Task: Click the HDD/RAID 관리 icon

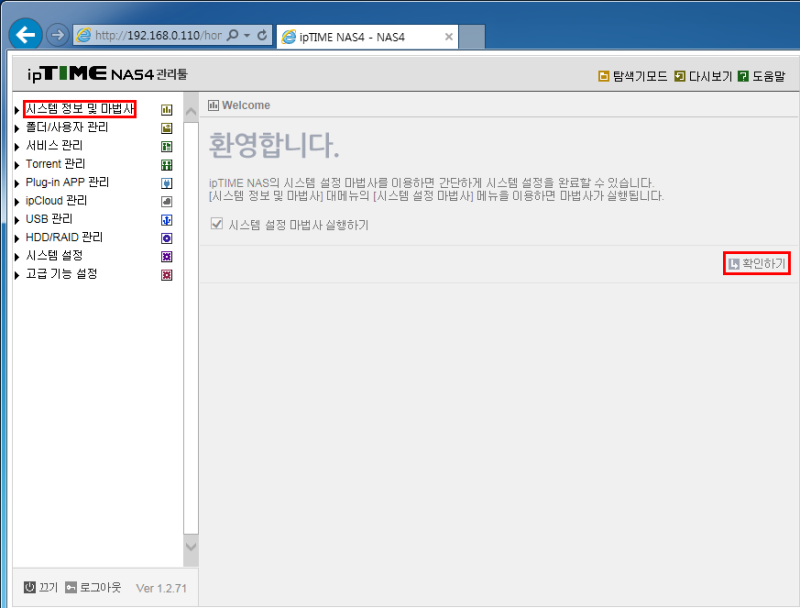Action: [x=166, y=236]
